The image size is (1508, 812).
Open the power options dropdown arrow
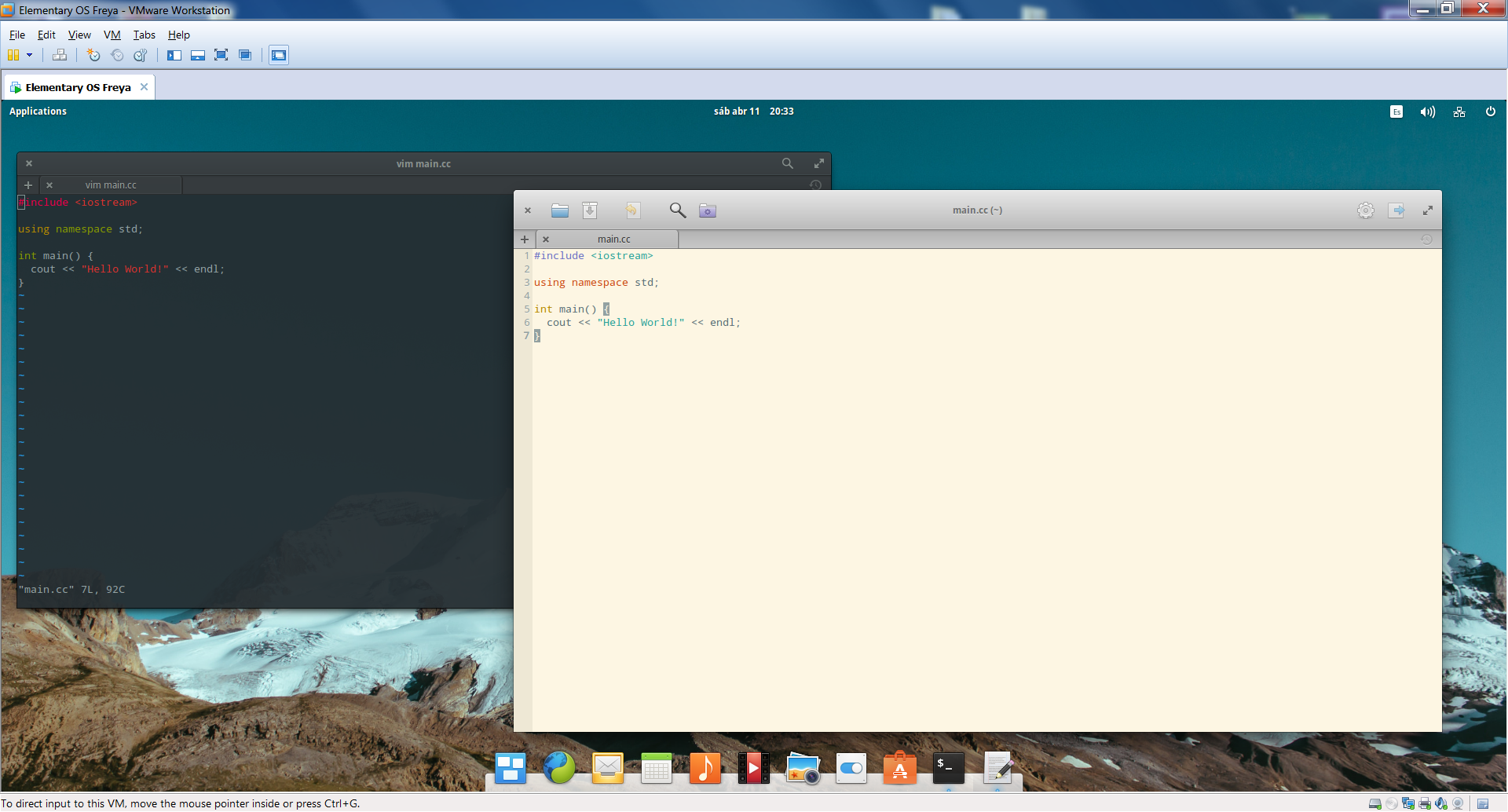(30, 55)
